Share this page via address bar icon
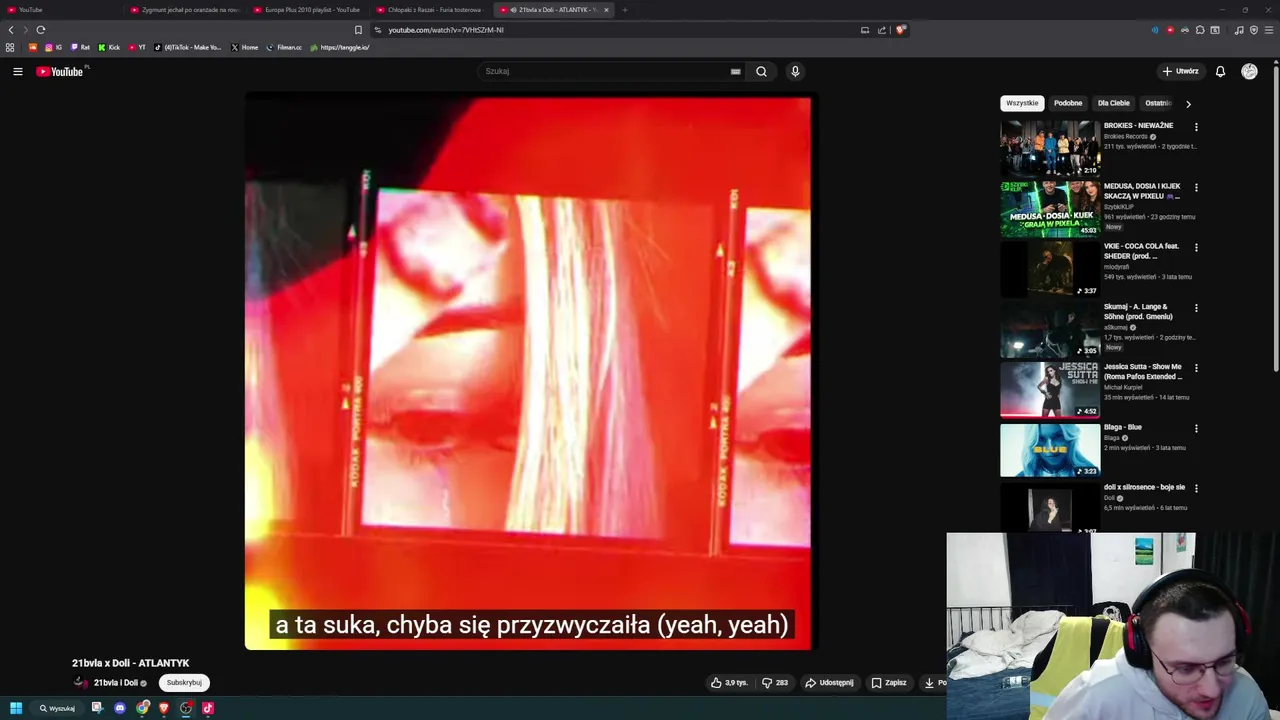 [x=882, y=30]
